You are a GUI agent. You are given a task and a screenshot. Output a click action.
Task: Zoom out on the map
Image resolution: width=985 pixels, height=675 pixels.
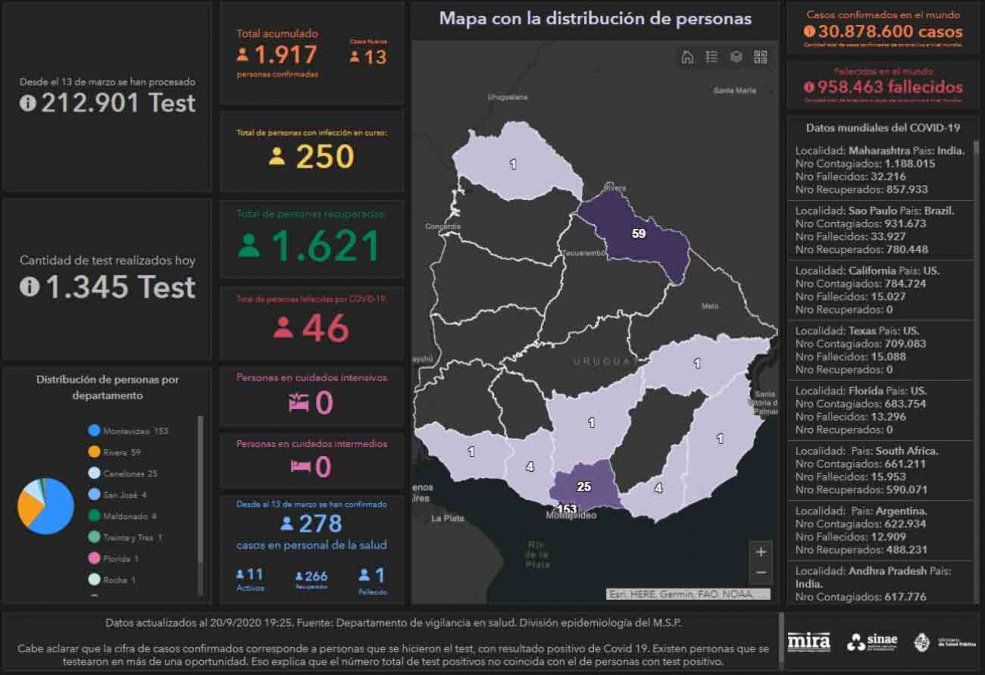761,573
